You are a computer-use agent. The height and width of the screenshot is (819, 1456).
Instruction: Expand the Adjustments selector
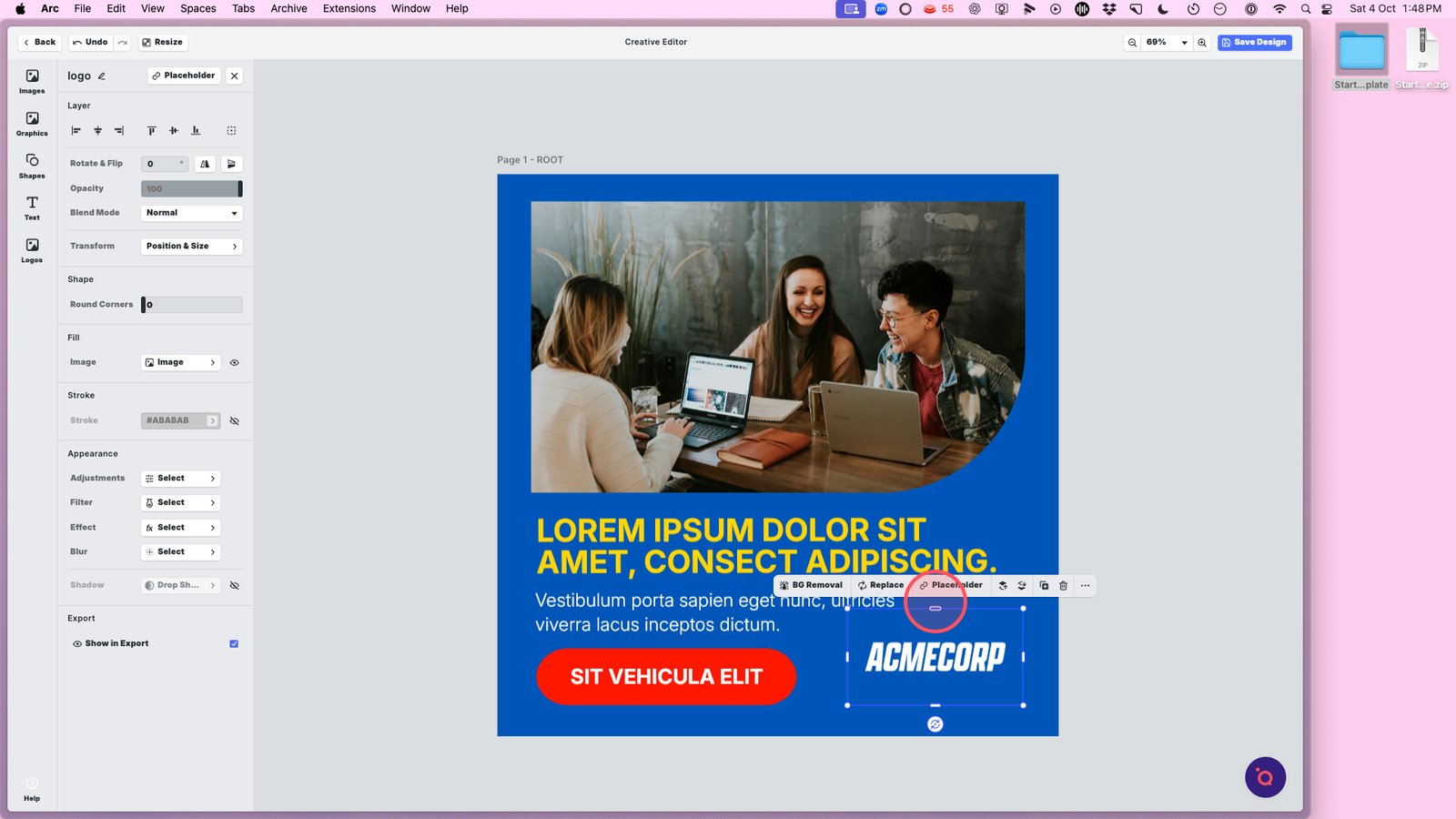(181, 479)
